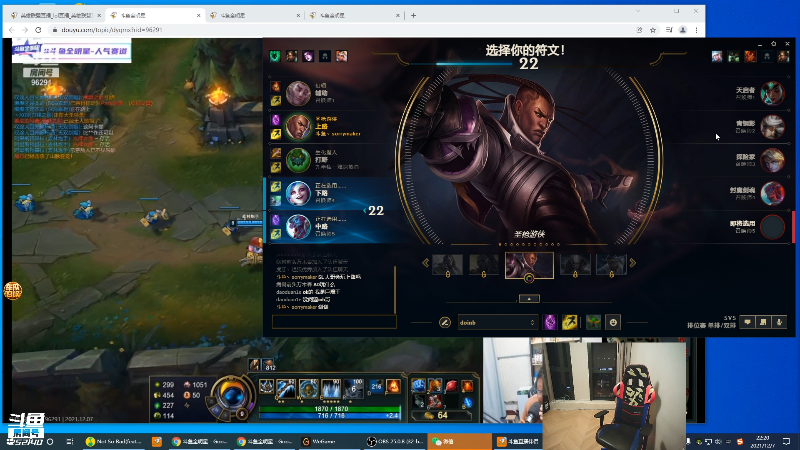Select the first teammate's champion portrait

(298, 93)
